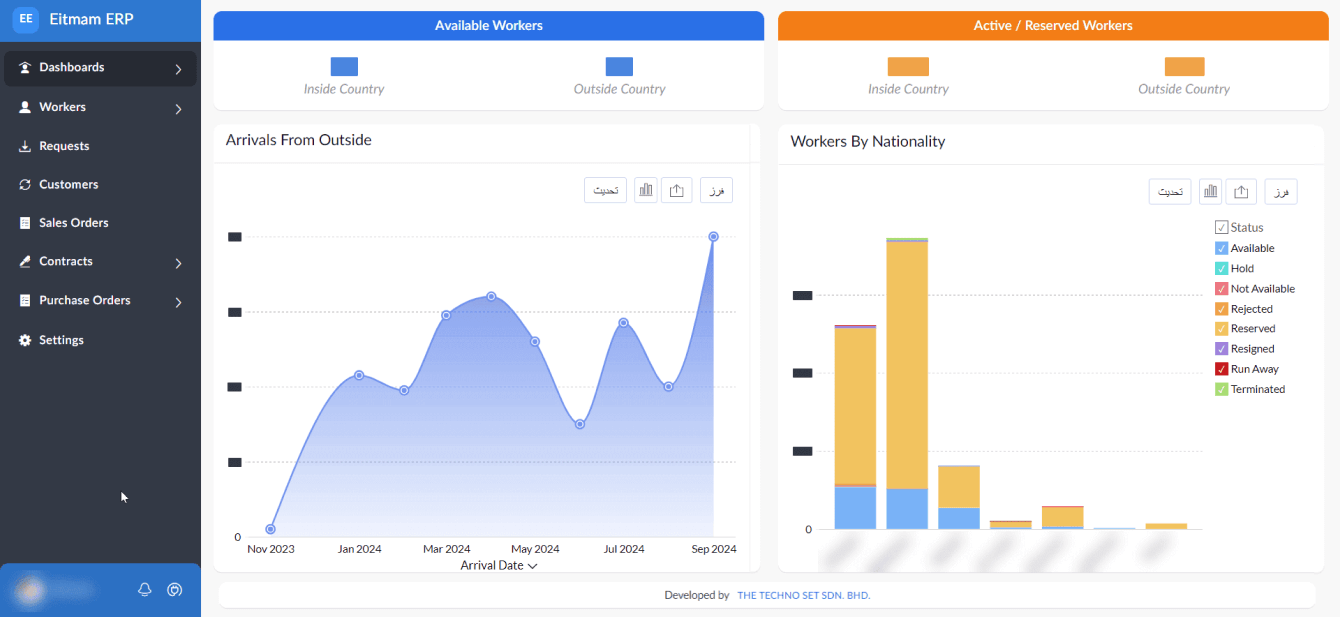Click the blue Inside Country swatch under Available Workers
The width and height of the screenshot is (1340, 617).
[x=344, y=67]
